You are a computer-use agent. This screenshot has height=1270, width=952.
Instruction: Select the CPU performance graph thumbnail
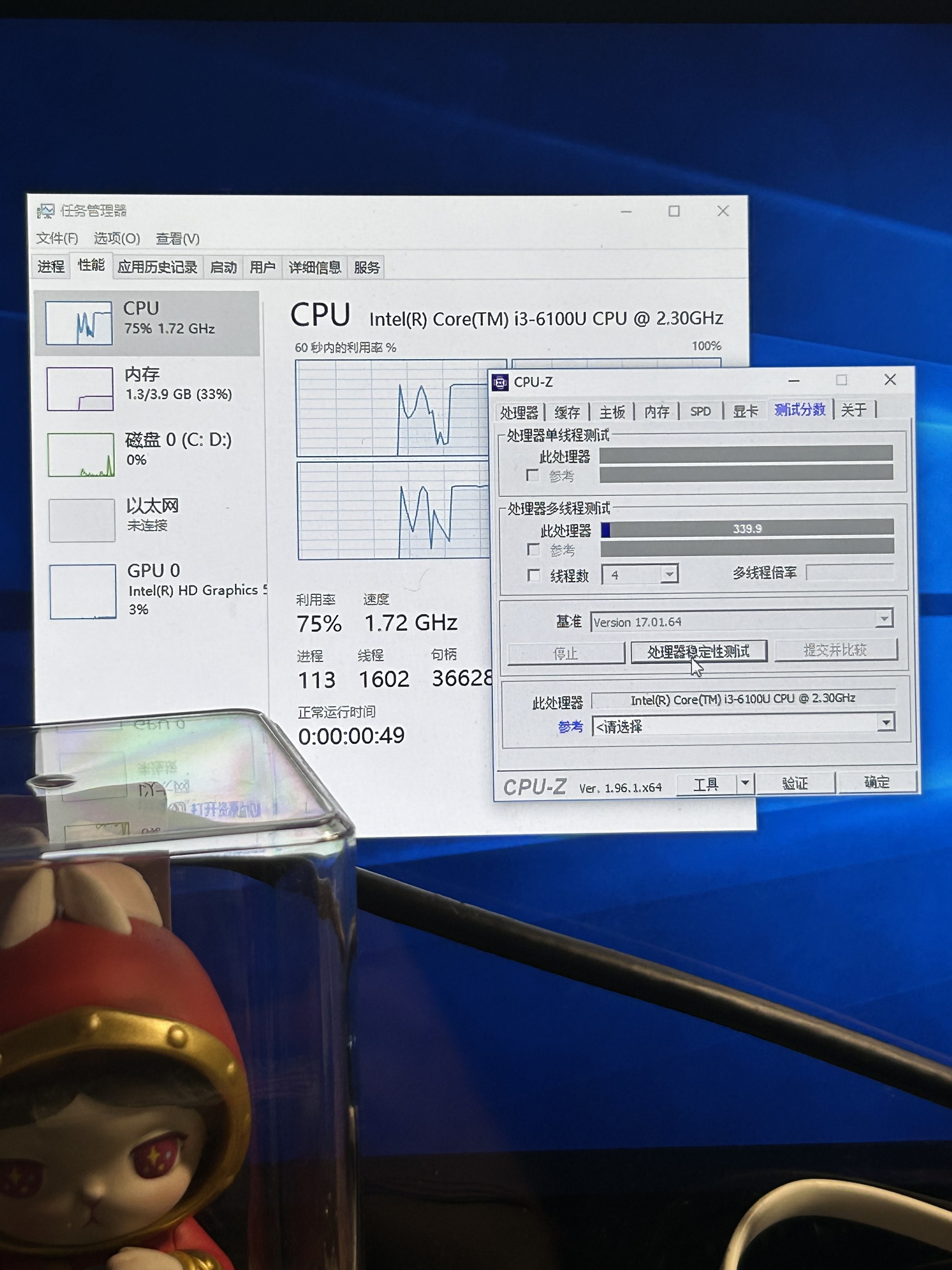[x=79, y=323]
